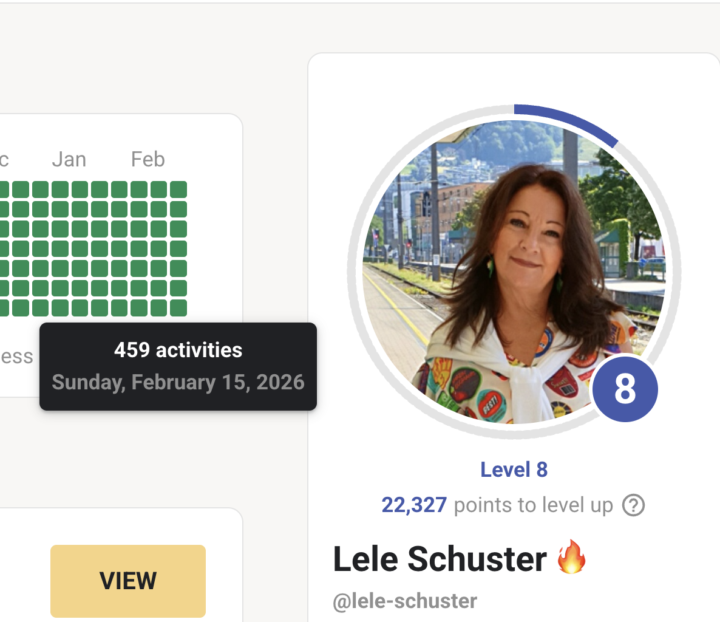Select the Jan month label
Screen dimensions: 720x622
pos(69,159)
